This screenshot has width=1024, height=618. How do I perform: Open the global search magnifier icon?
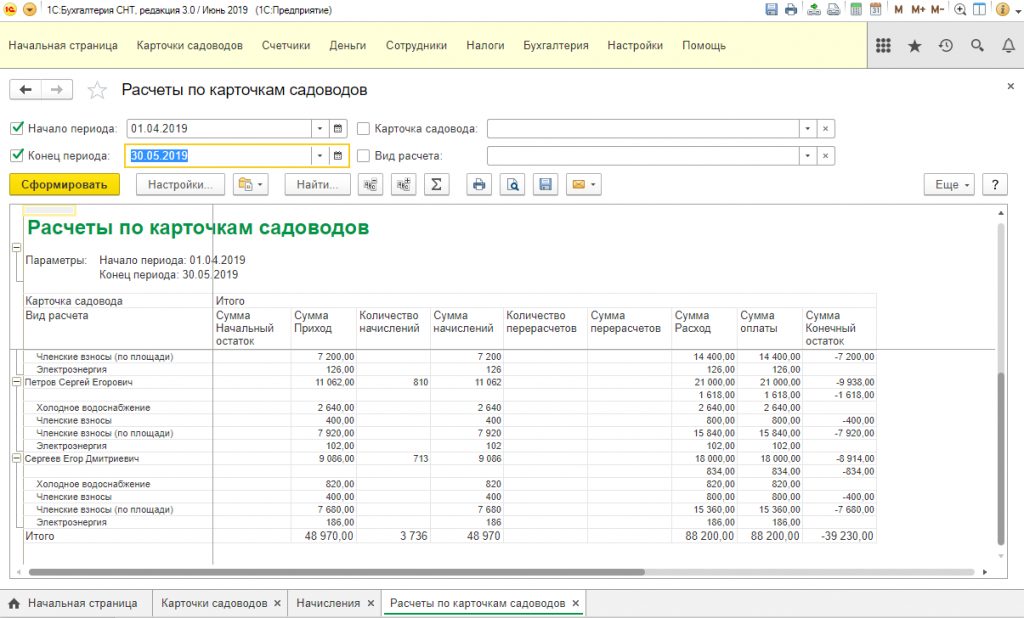coord(977,46)
